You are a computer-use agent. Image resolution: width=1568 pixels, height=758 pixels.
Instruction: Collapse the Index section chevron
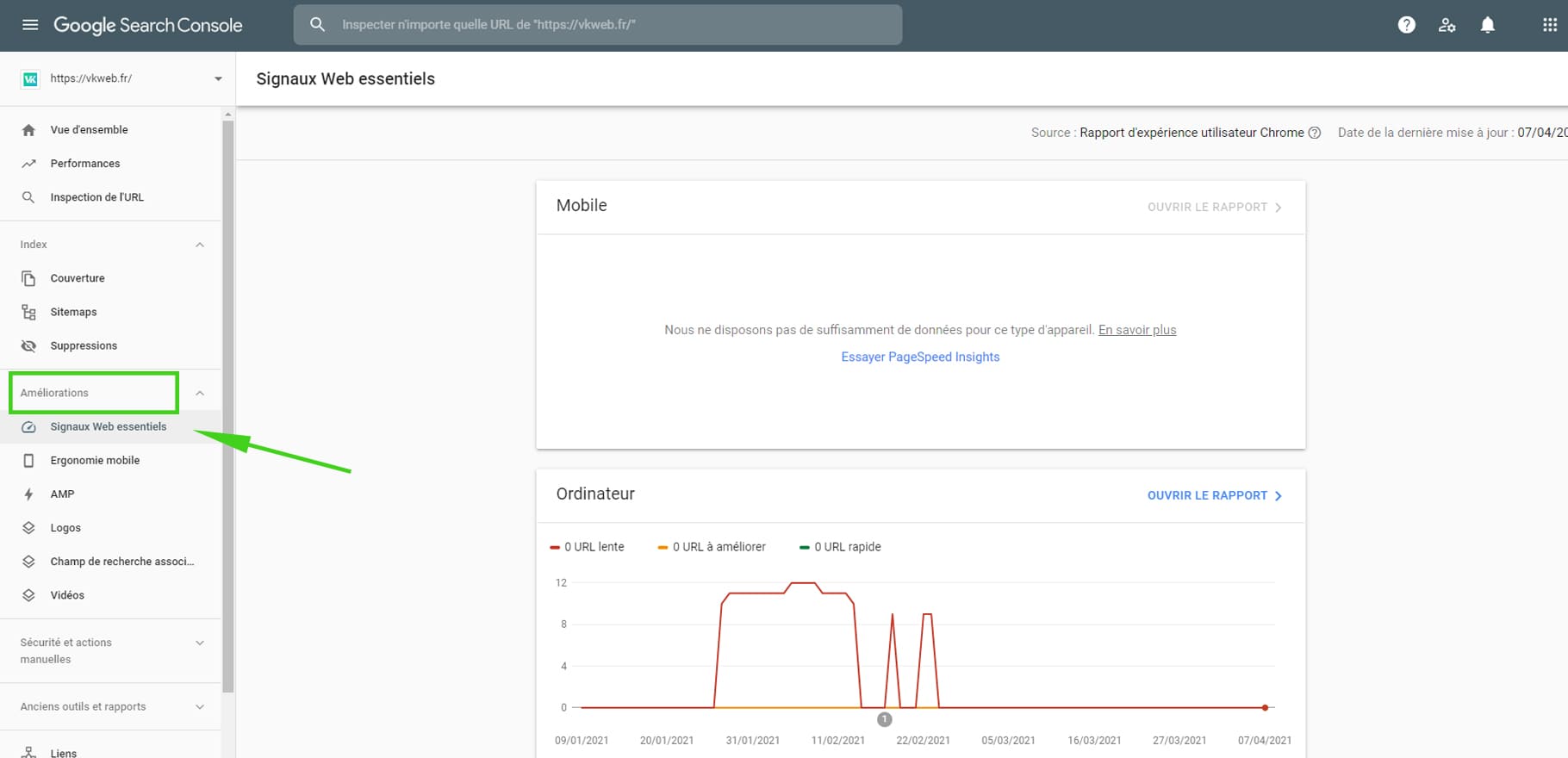click(x=200, y=245)
